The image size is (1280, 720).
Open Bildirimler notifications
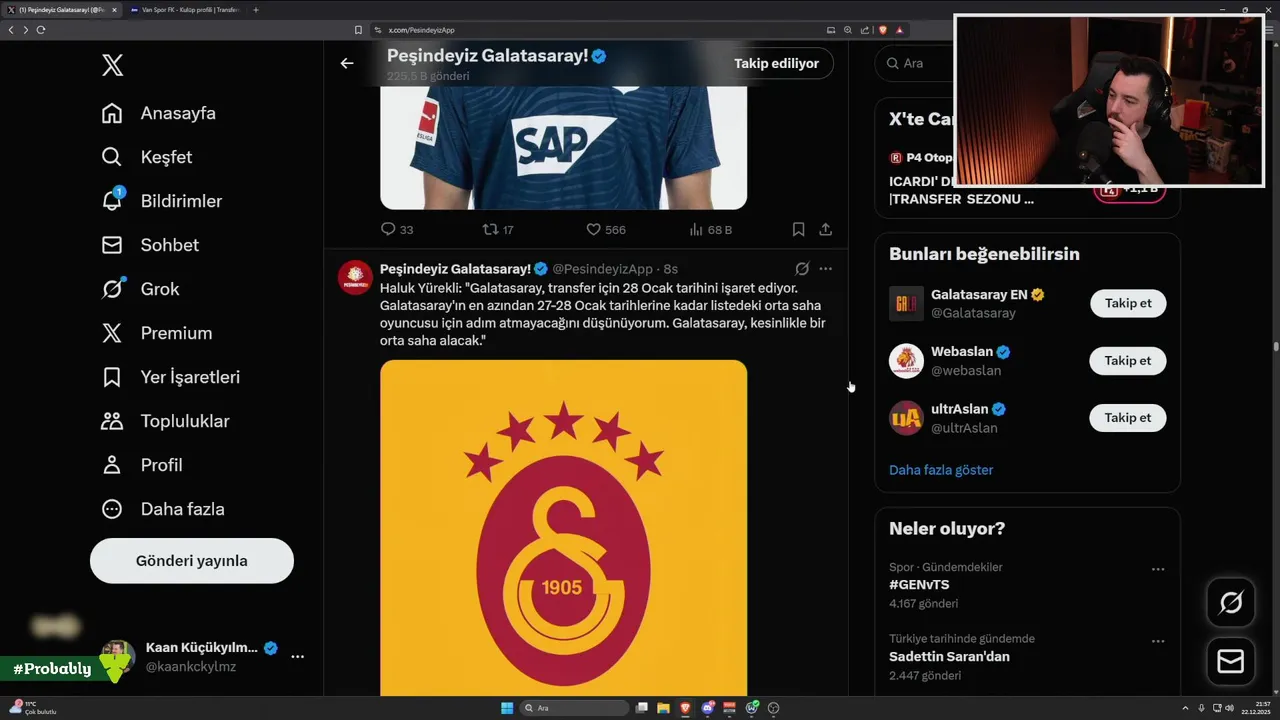coord(161,201)
